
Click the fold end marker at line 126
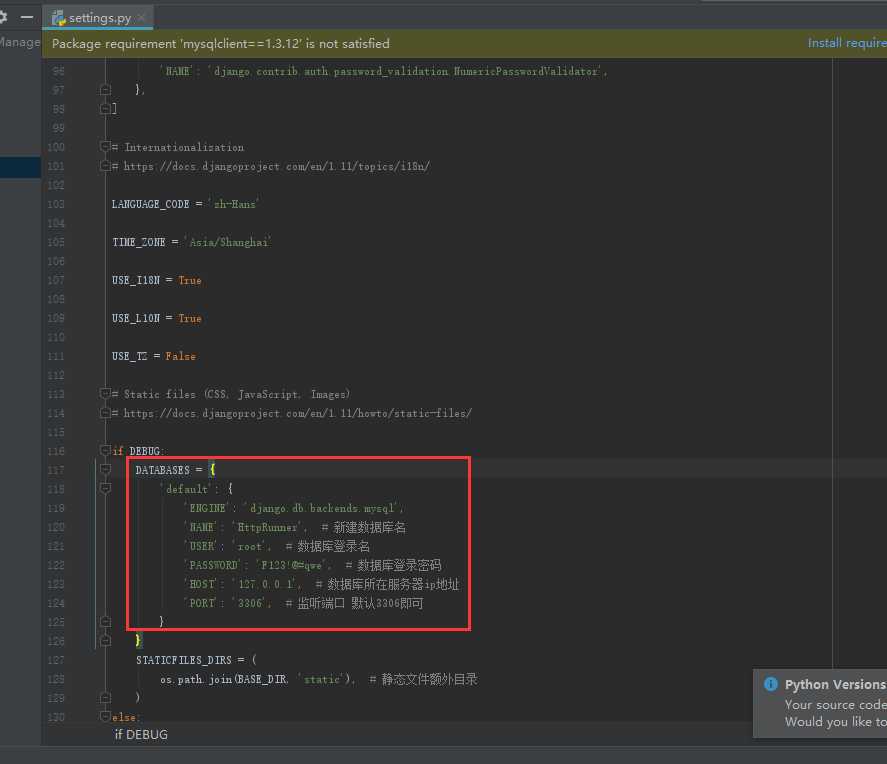(x=105, y=640)
